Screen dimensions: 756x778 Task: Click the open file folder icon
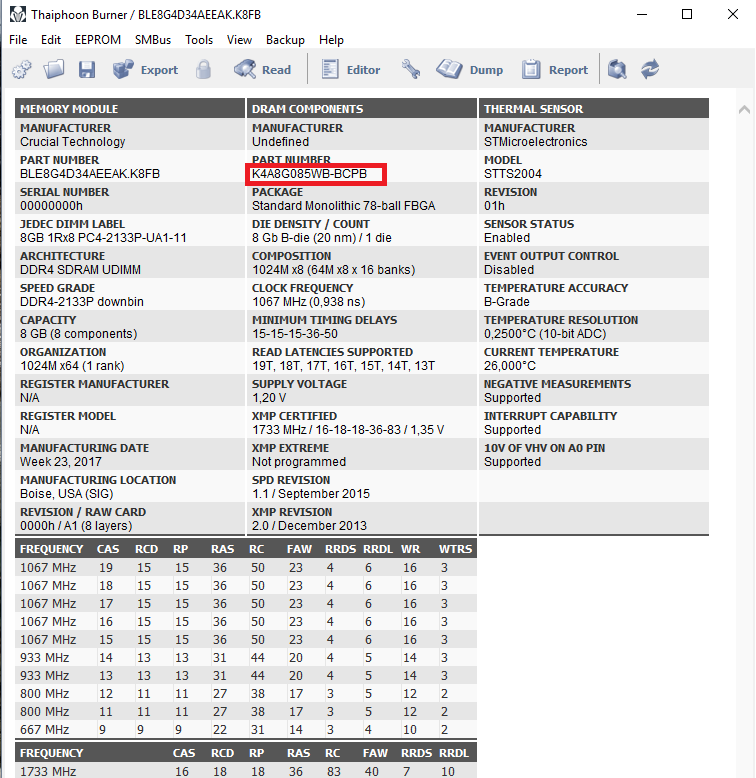tap(54, 69)
